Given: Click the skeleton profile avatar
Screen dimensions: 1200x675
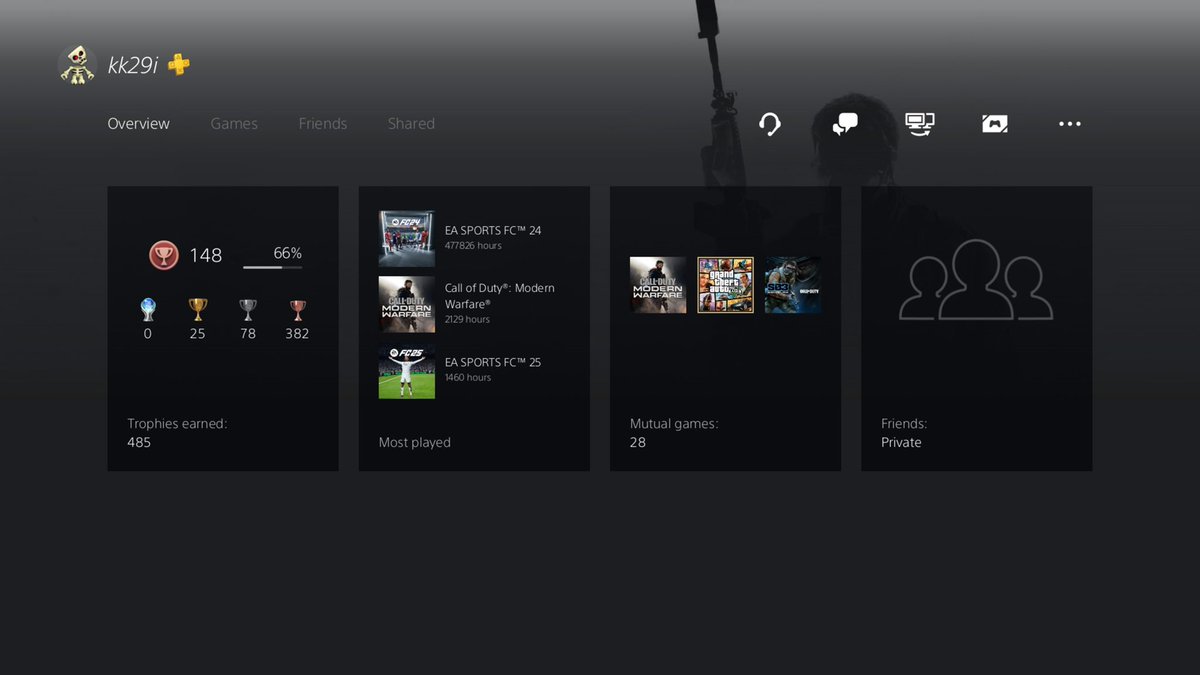Looking at the screenshot, I should point(77,65).
